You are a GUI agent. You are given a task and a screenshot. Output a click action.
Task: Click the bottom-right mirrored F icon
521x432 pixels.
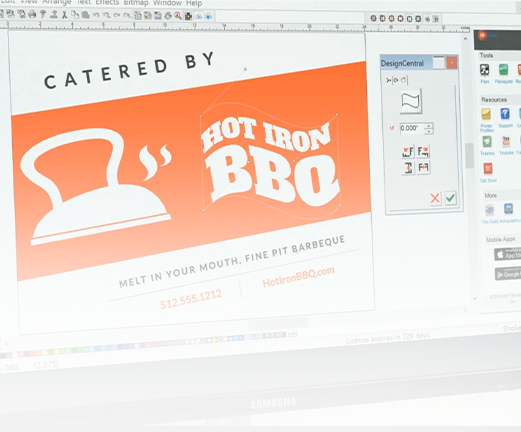tap(423, 167)
